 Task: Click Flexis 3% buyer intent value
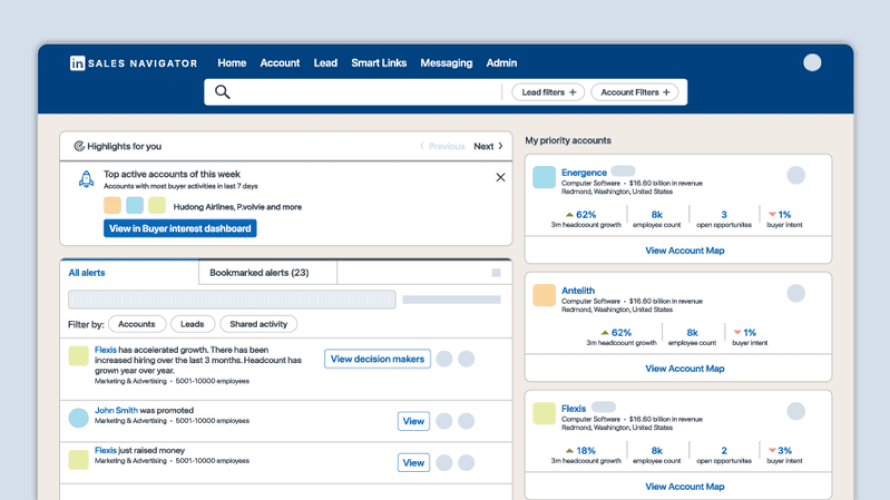pyautogui.click(x=784, y=451)
